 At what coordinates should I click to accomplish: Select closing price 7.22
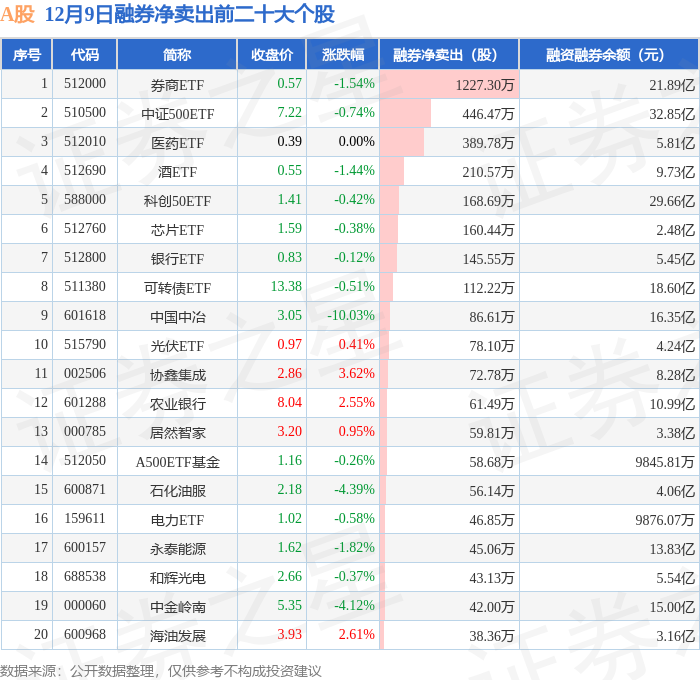coord(290,113)
